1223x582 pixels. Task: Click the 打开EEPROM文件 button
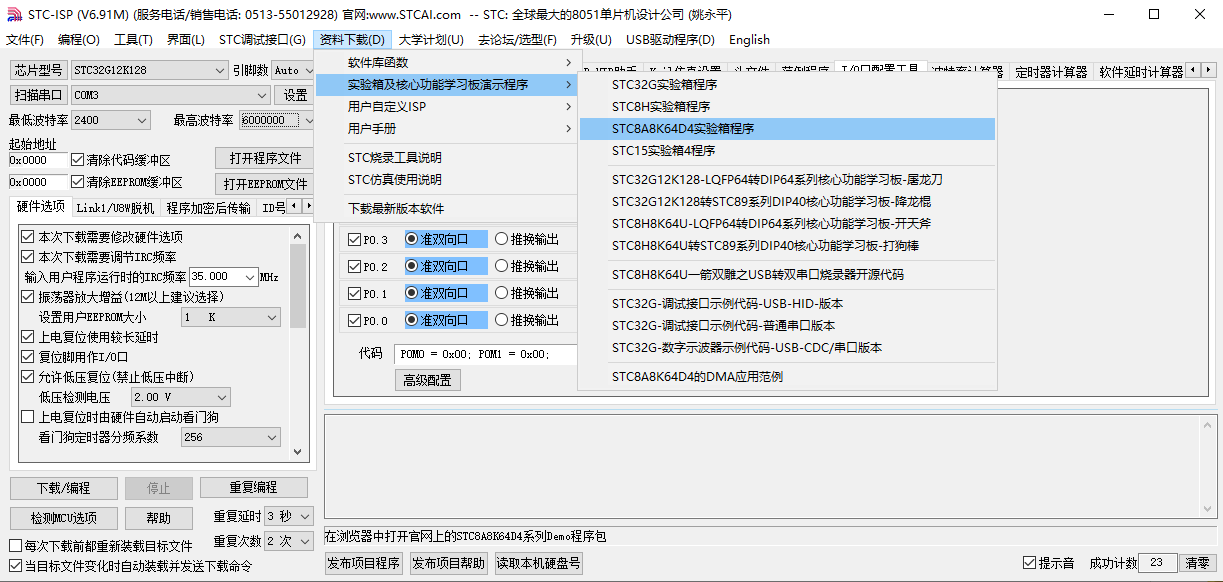(265, 184)
